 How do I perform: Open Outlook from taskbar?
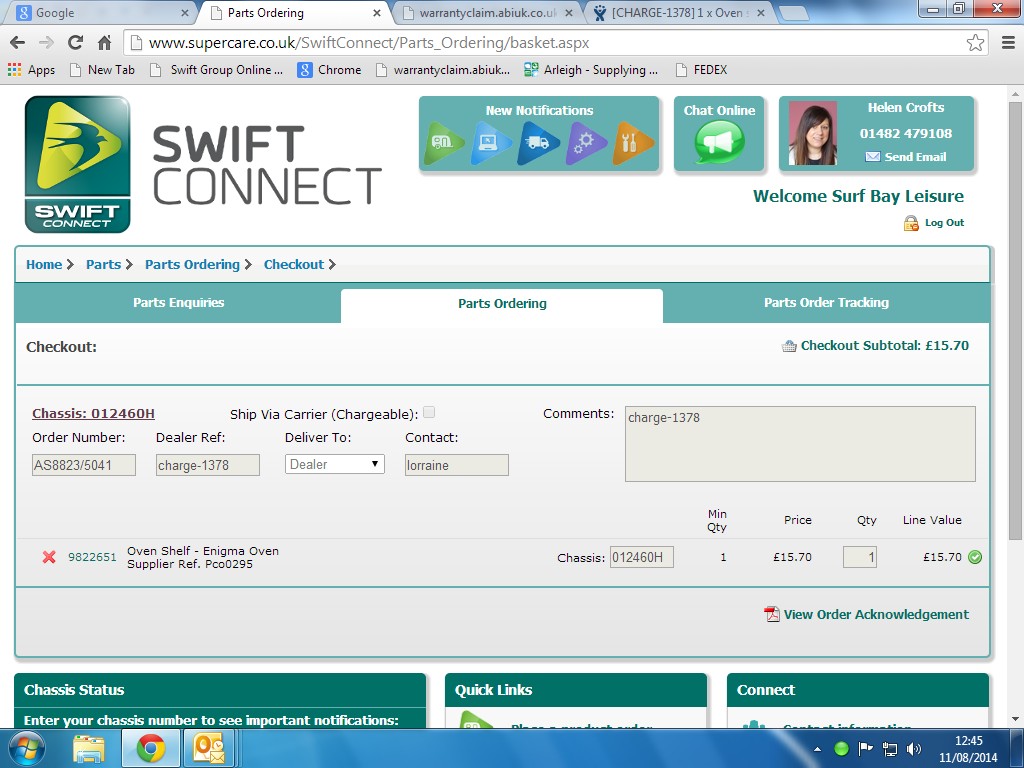pos(208,748)
